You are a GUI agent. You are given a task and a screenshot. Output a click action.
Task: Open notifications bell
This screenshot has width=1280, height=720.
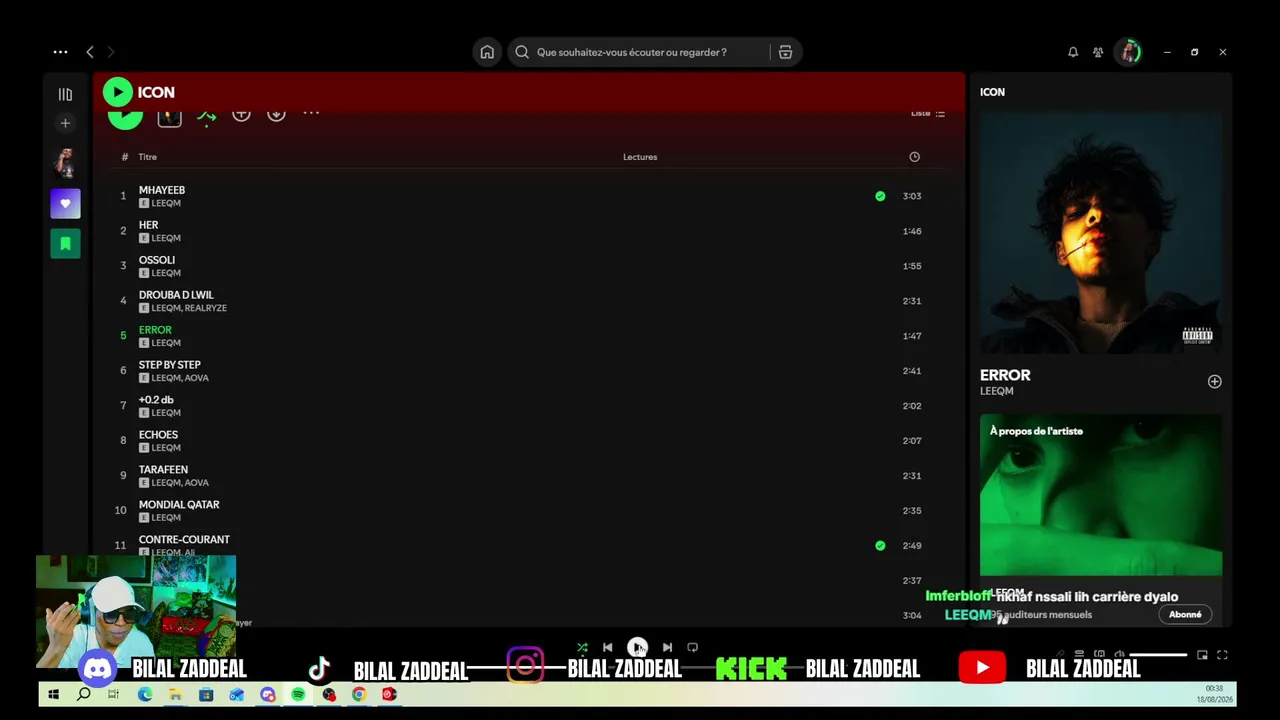click(1073, 52)
